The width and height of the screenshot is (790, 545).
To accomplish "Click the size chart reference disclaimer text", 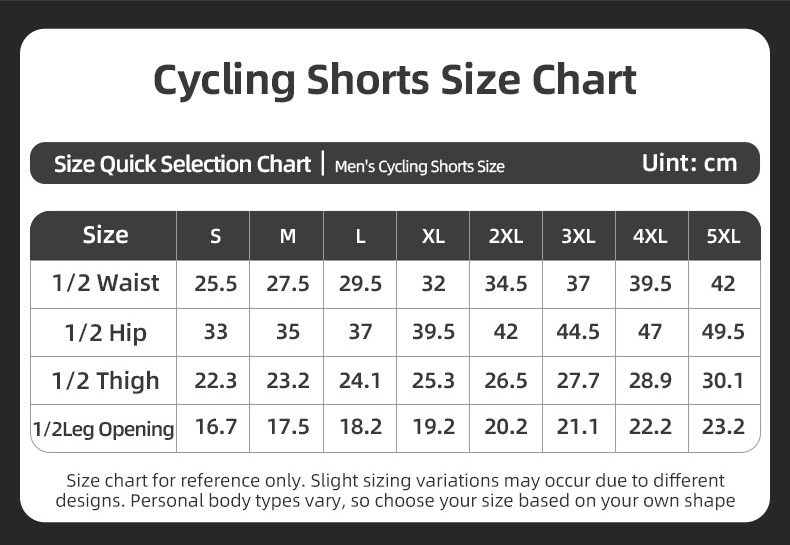I will coord(395,491).
